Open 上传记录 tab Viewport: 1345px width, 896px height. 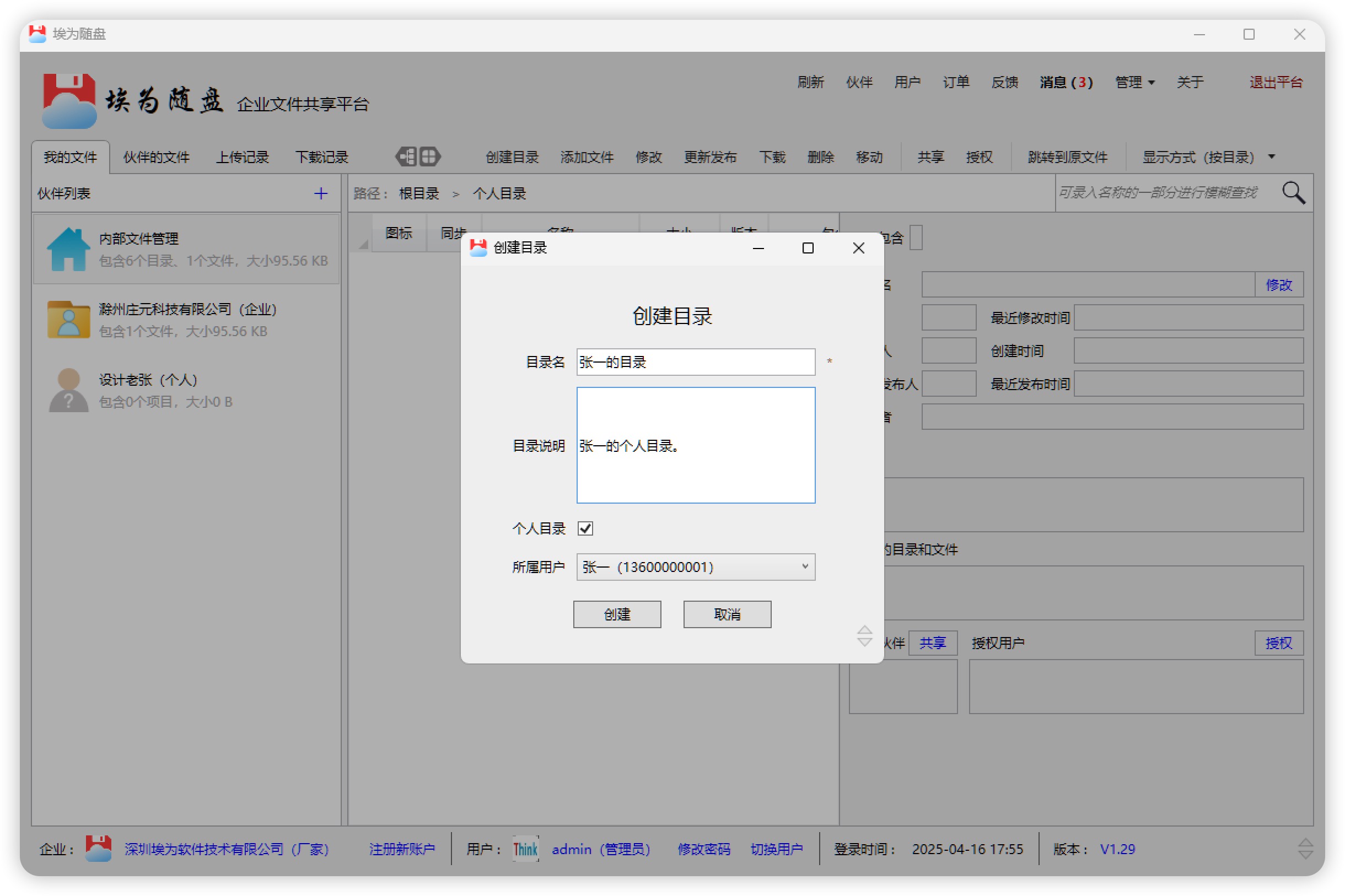point(242,157)
